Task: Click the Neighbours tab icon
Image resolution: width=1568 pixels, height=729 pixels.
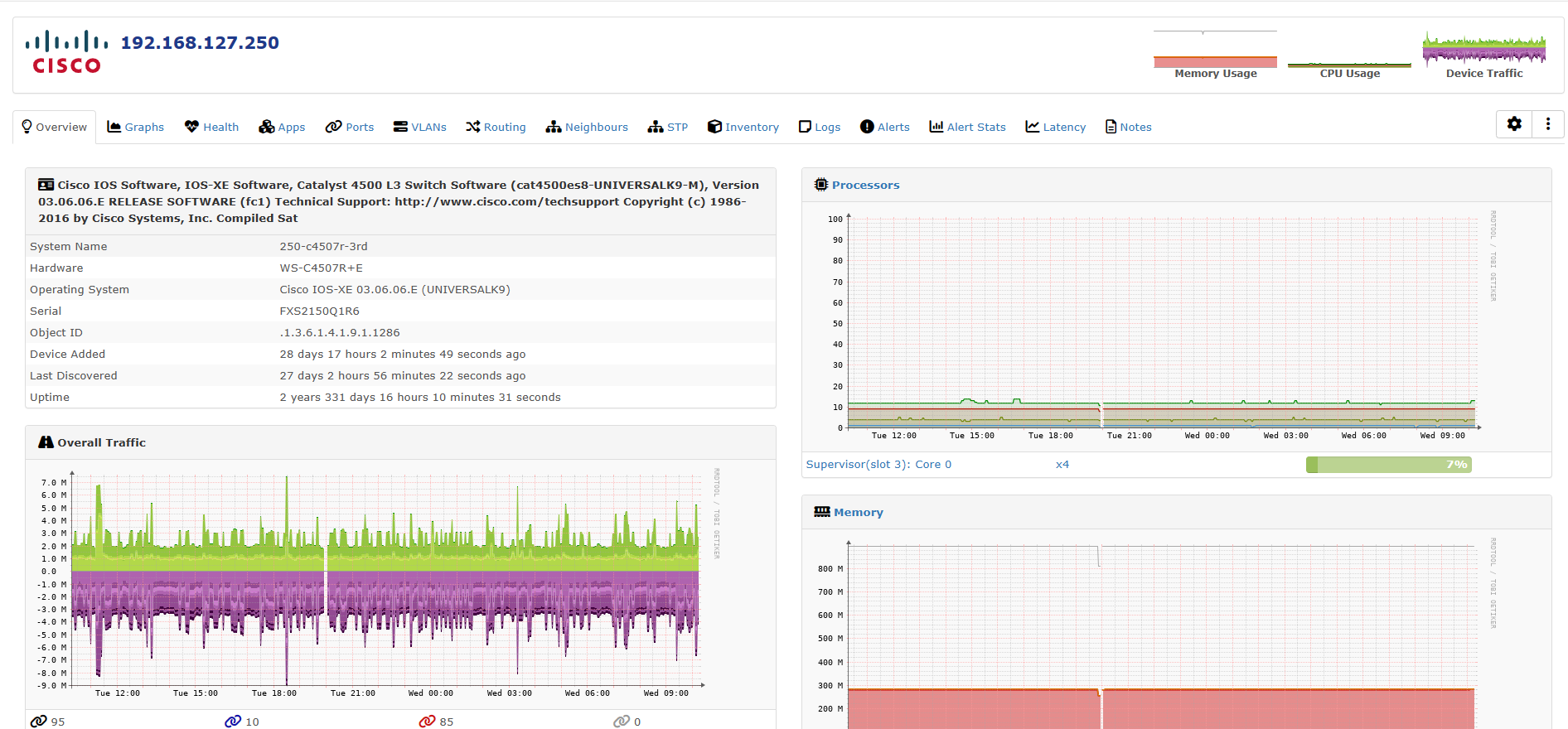Action: [554, 127]
